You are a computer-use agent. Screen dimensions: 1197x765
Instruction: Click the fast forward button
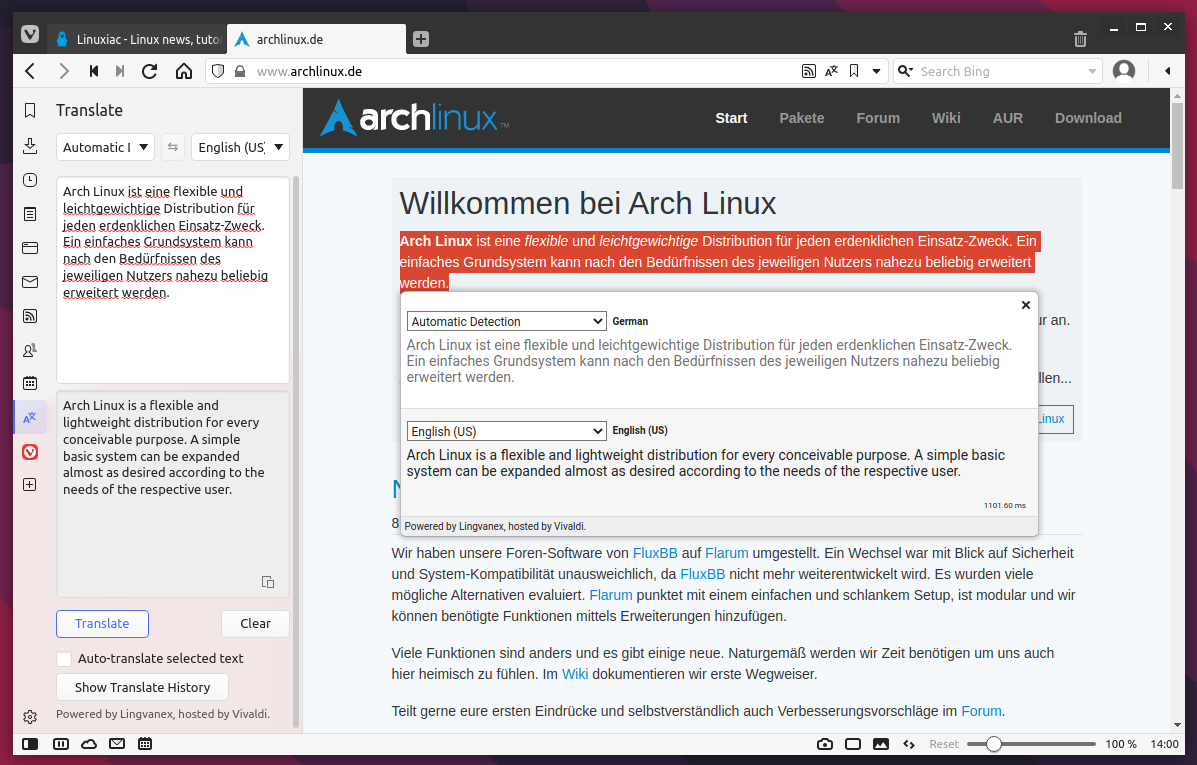pos(120,71)
